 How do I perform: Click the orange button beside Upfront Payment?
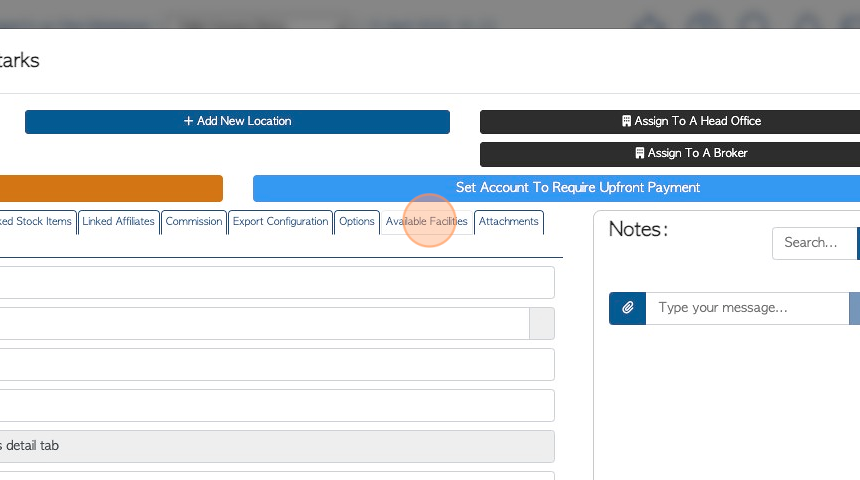pyautogui.click(x=111, y=188)
